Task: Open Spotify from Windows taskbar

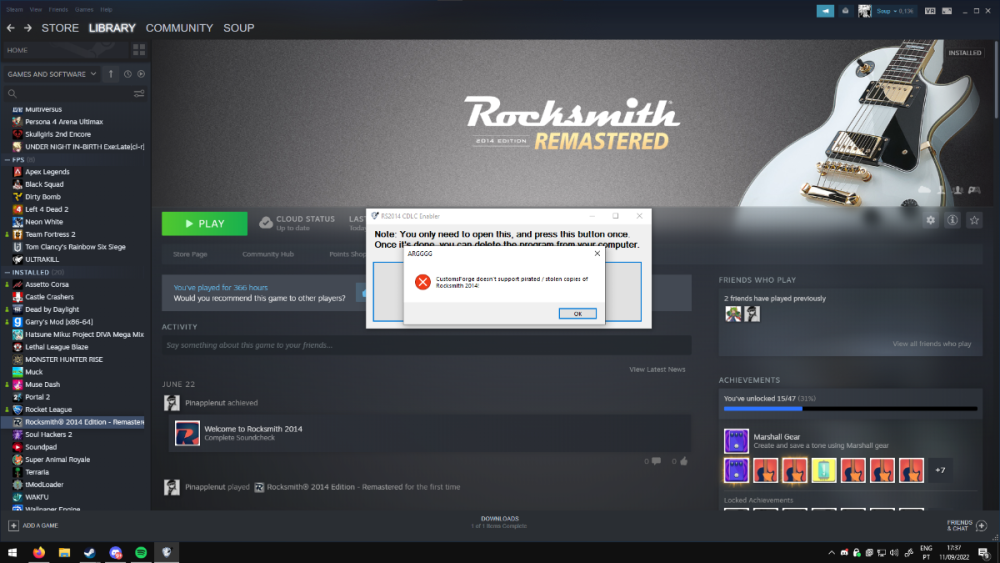Action: tap(141, 552)
